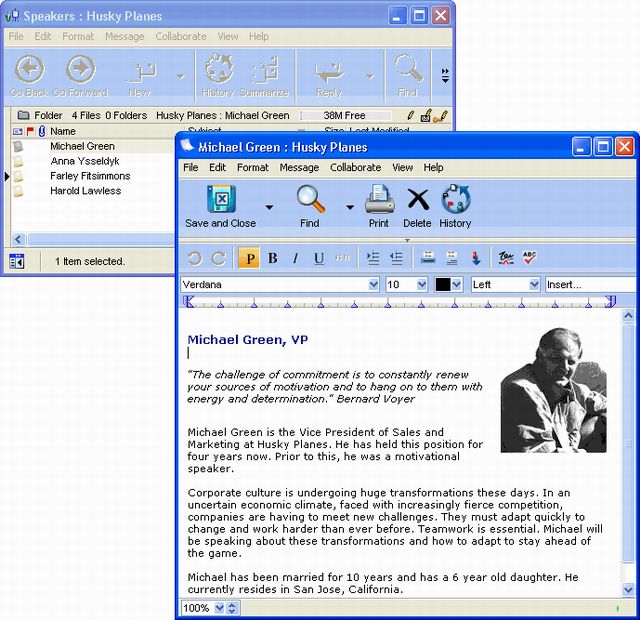Click the increase indent icon

[373, 258]
